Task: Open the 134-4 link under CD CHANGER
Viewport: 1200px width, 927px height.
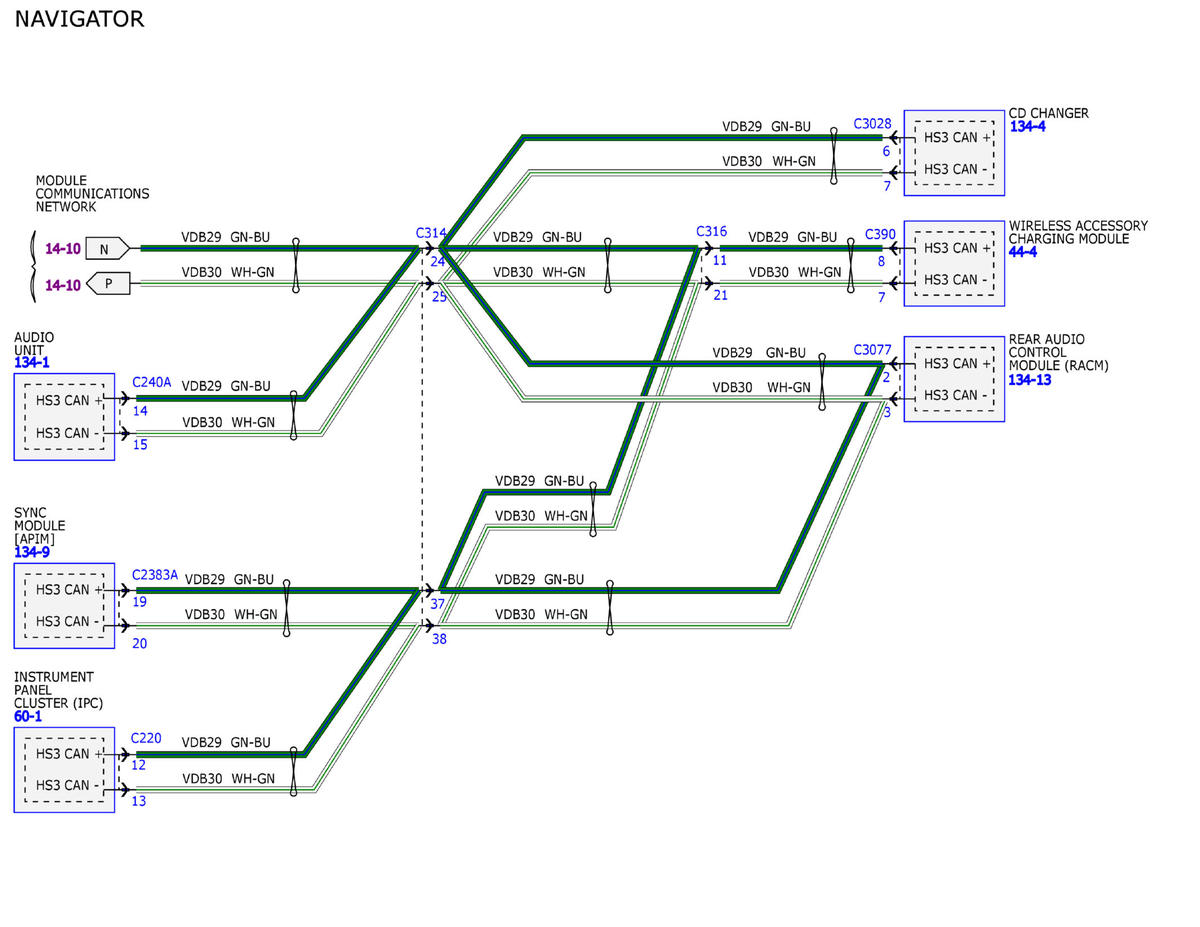Action: [1027, 127]
